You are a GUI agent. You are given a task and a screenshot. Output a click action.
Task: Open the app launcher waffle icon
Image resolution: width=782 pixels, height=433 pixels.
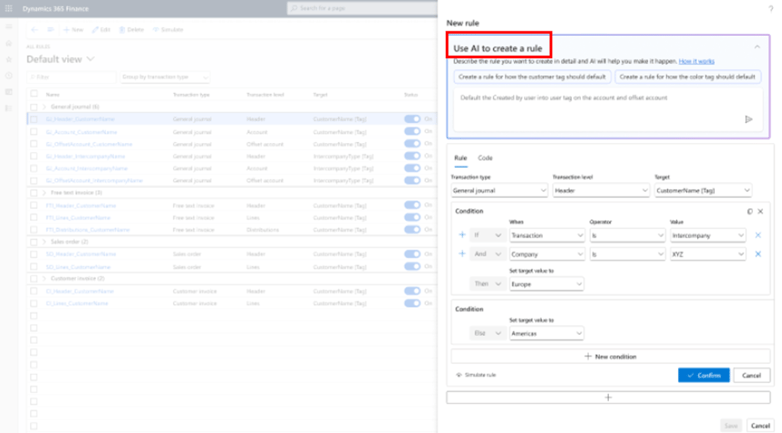pyautogui.click(x=8, y=8)
